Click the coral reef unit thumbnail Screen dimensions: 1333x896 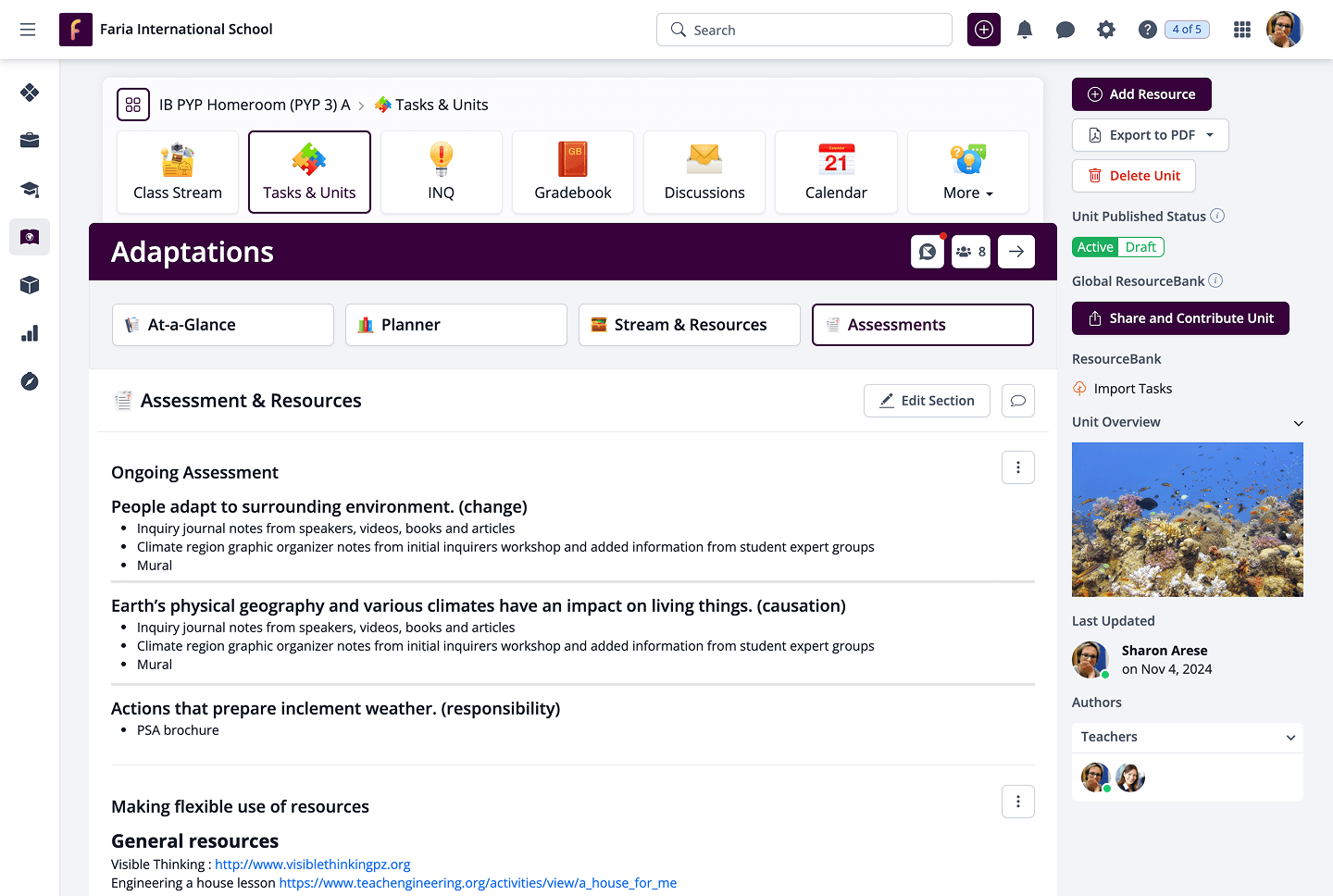(1187, 519)
